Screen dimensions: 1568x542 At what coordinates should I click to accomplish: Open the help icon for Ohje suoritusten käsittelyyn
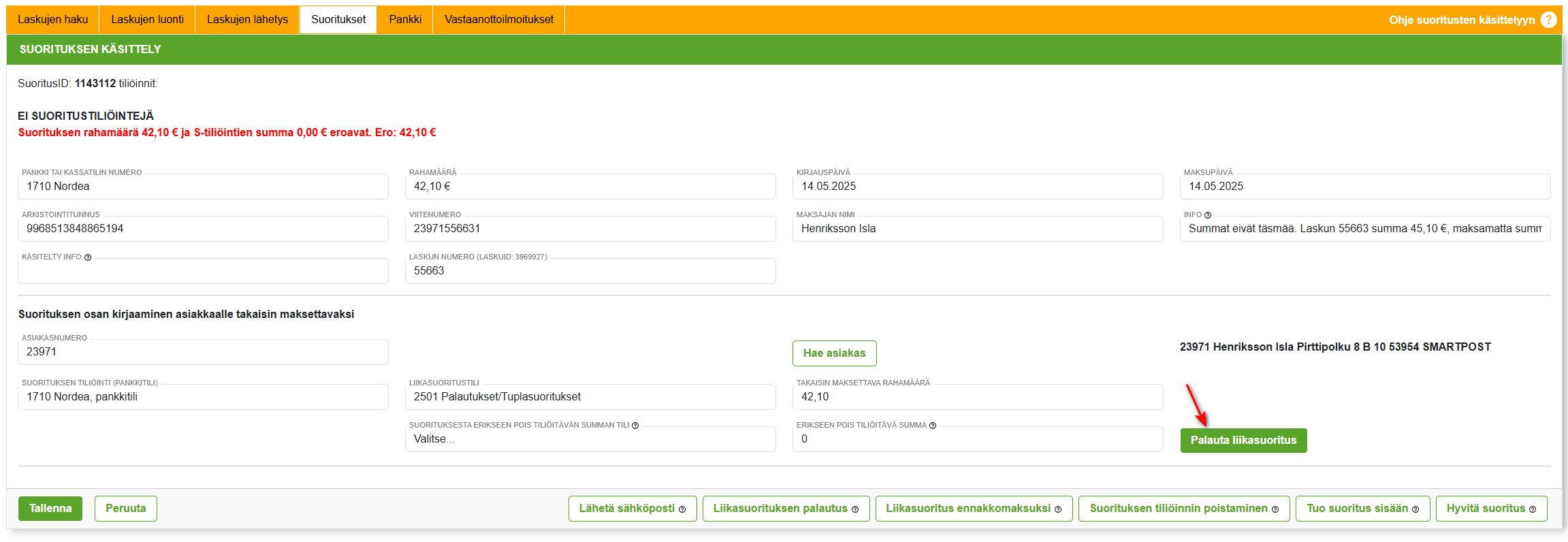1548,20
